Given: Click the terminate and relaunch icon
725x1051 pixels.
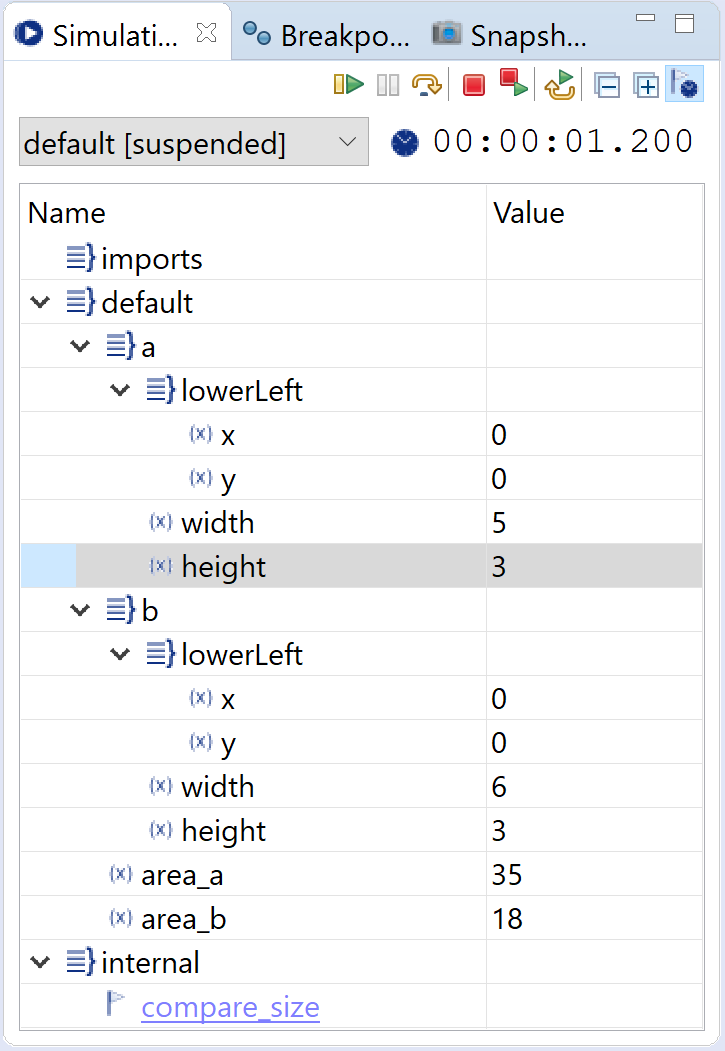Looking at the screenshot, I should pos(514,83).
